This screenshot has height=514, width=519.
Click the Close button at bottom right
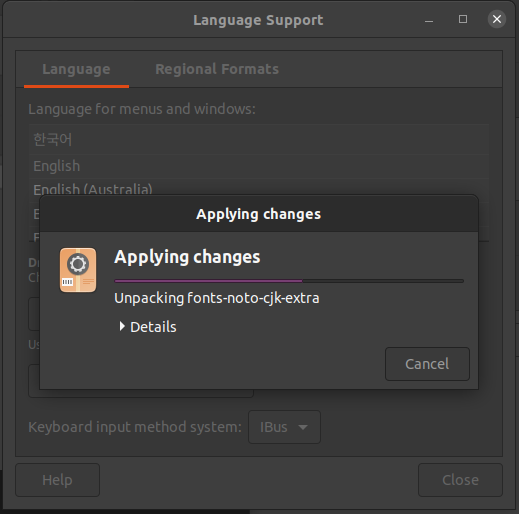(460, 480)
